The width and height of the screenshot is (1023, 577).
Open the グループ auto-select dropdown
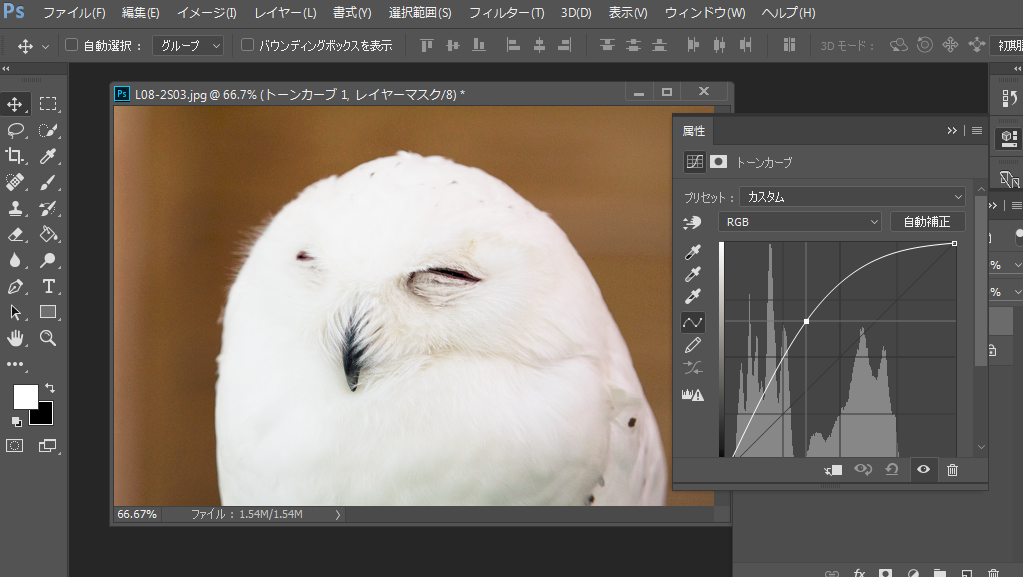188,45
